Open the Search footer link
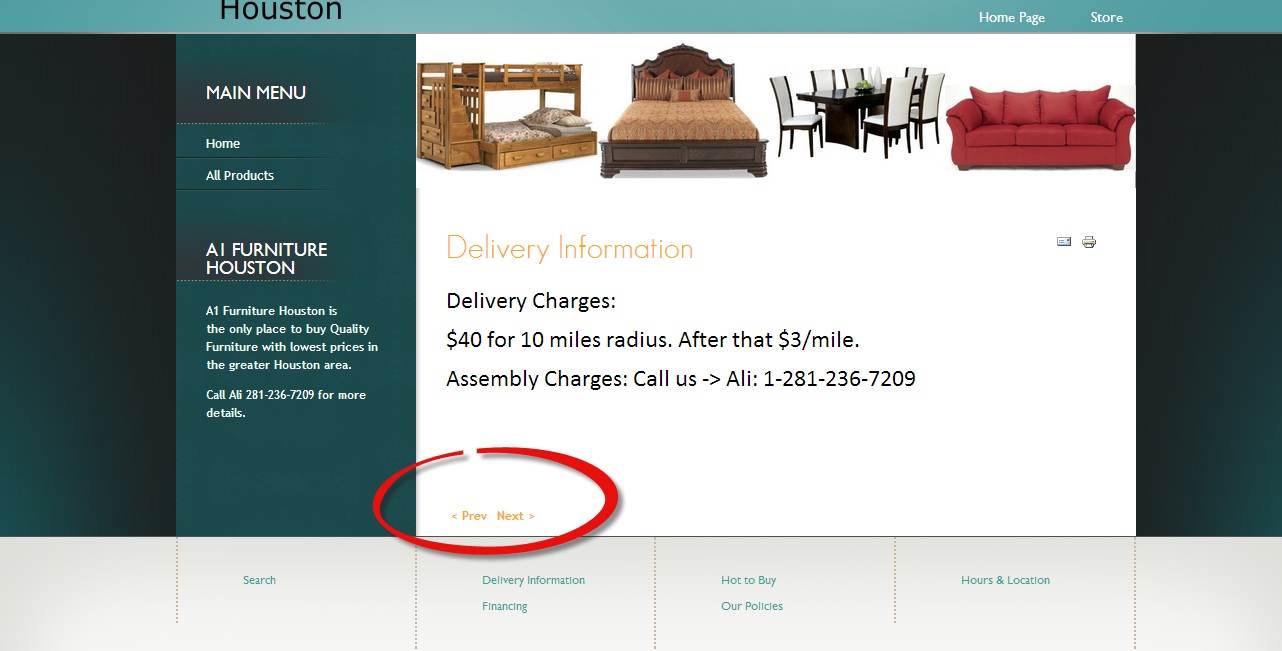This screenshot has width=1282, height=651. click(259, 580)
